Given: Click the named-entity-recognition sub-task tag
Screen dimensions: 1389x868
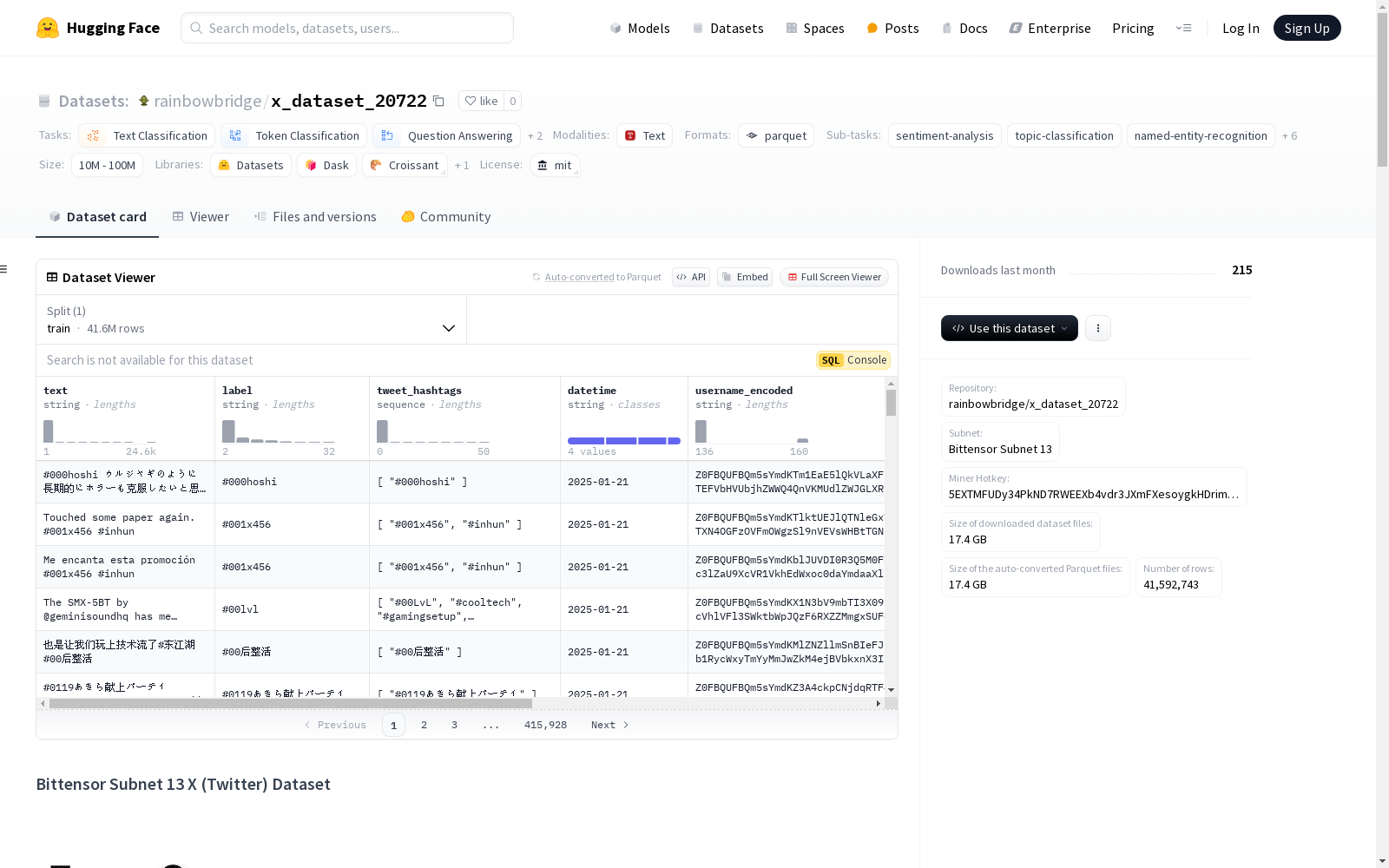Looking at the screenshot, I should coord(1201,135).
